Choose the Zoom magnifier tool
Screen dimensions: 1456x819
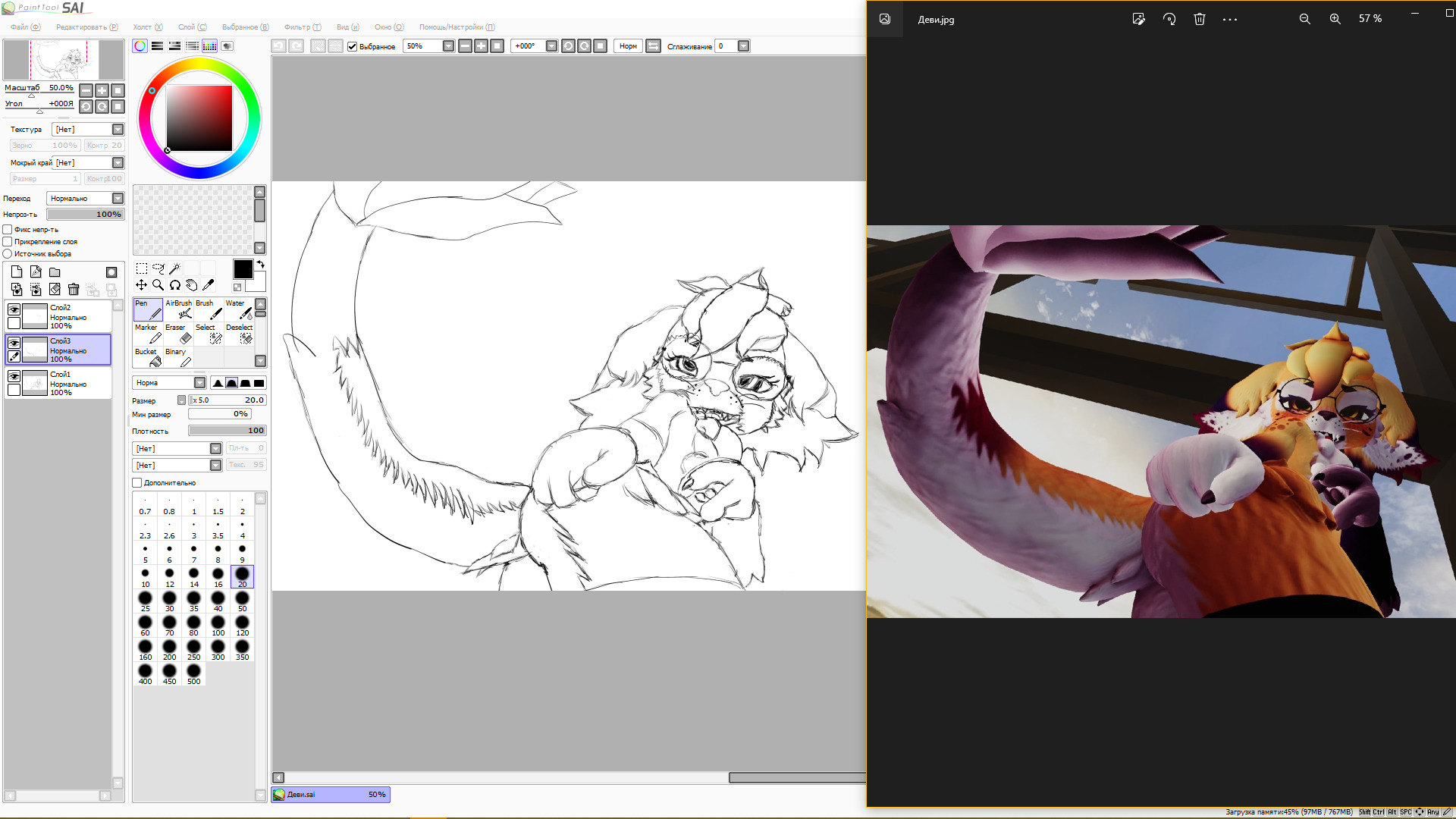coord(158,285)
